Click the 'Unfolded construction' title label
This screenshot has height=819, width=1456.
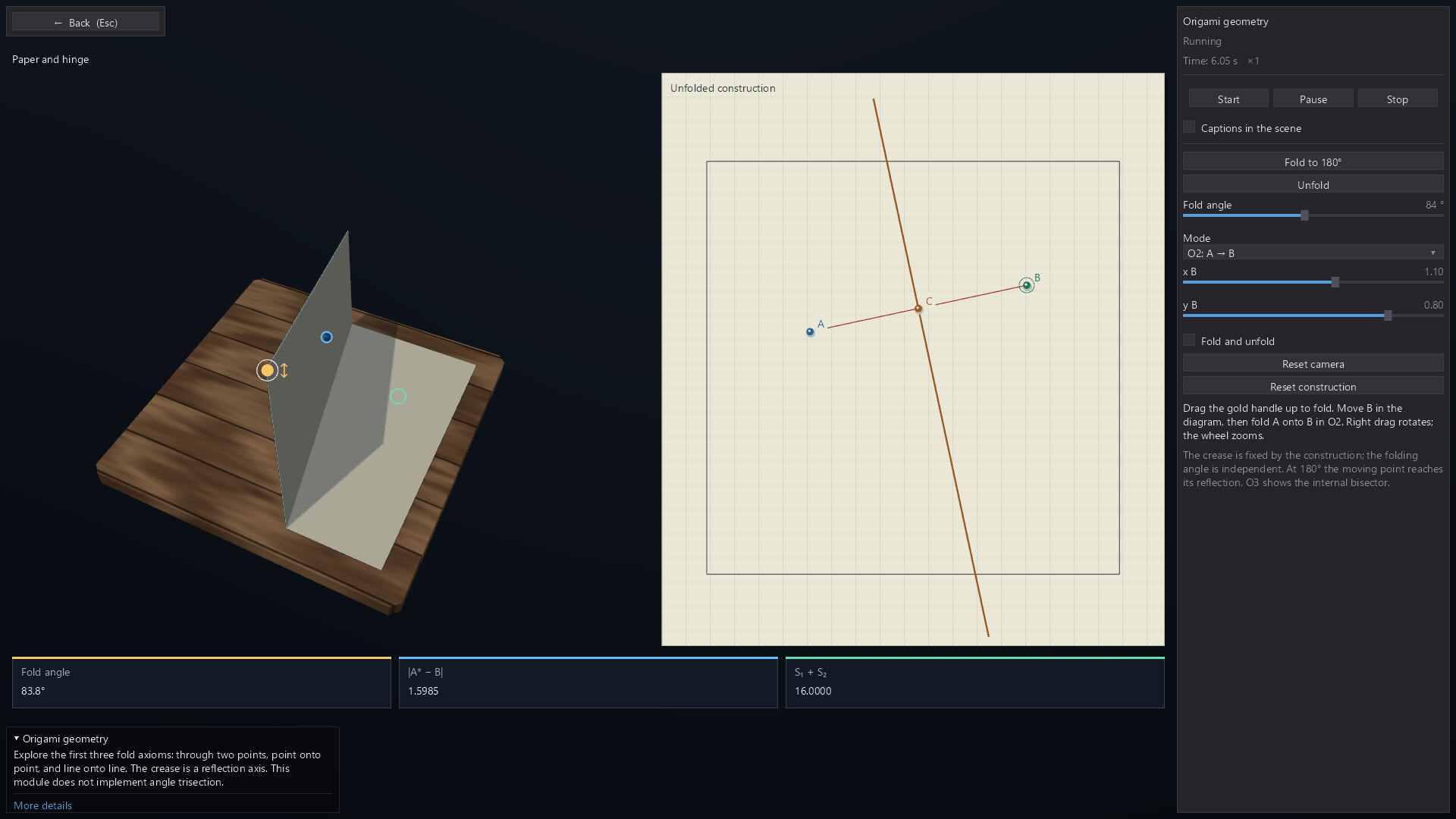pos(723,88)
